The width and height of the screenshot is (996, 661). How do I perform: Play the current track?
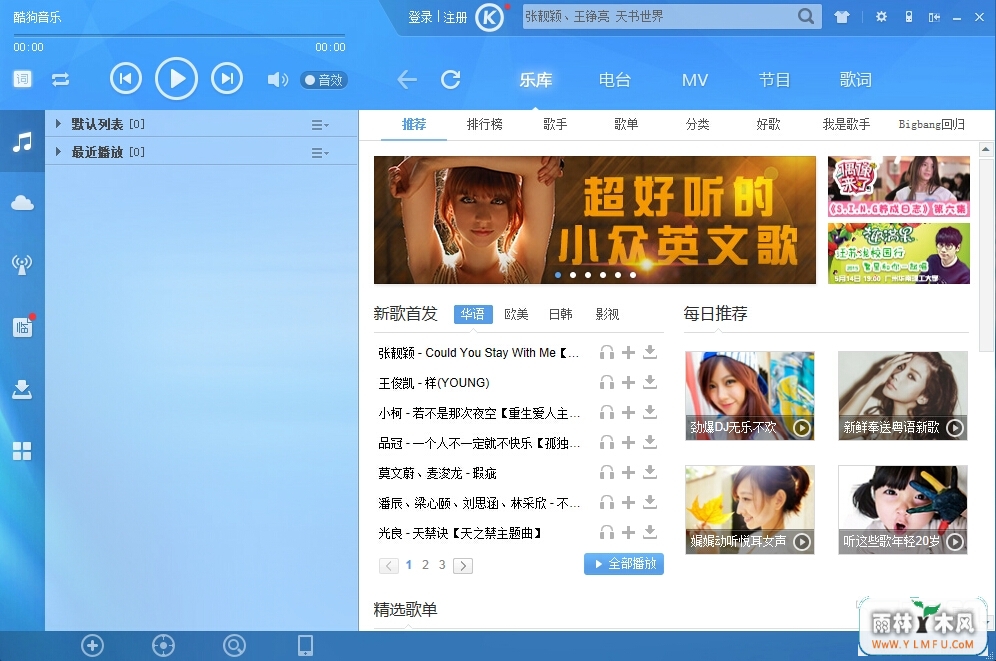pos(177,79)
